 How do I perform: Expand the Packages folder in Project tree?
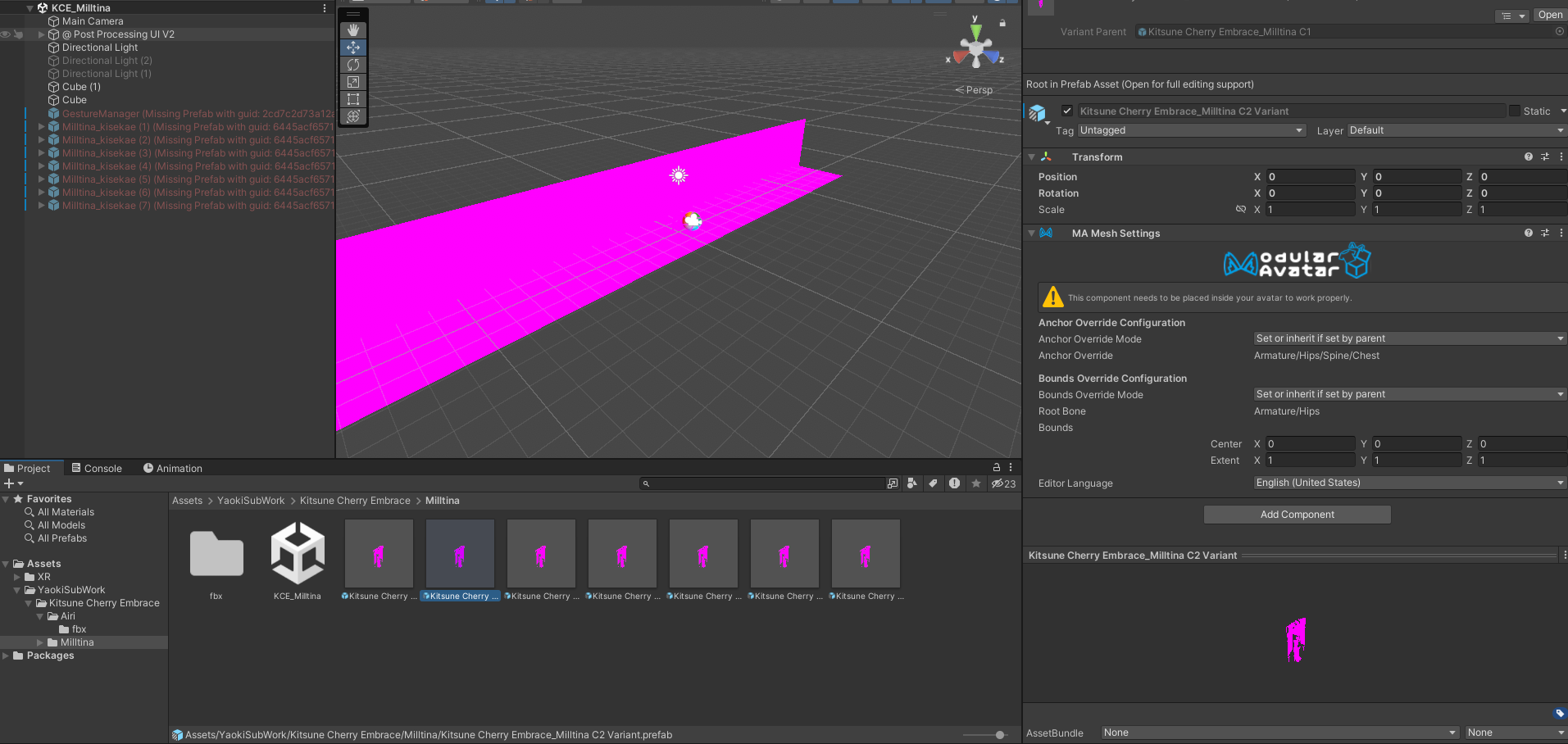tap(6, 656)
